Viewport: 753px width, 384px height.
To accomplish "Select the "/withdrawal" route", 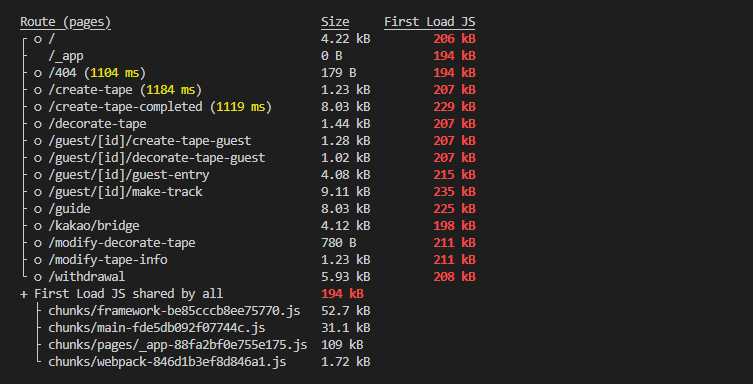I will click(87, 277).
